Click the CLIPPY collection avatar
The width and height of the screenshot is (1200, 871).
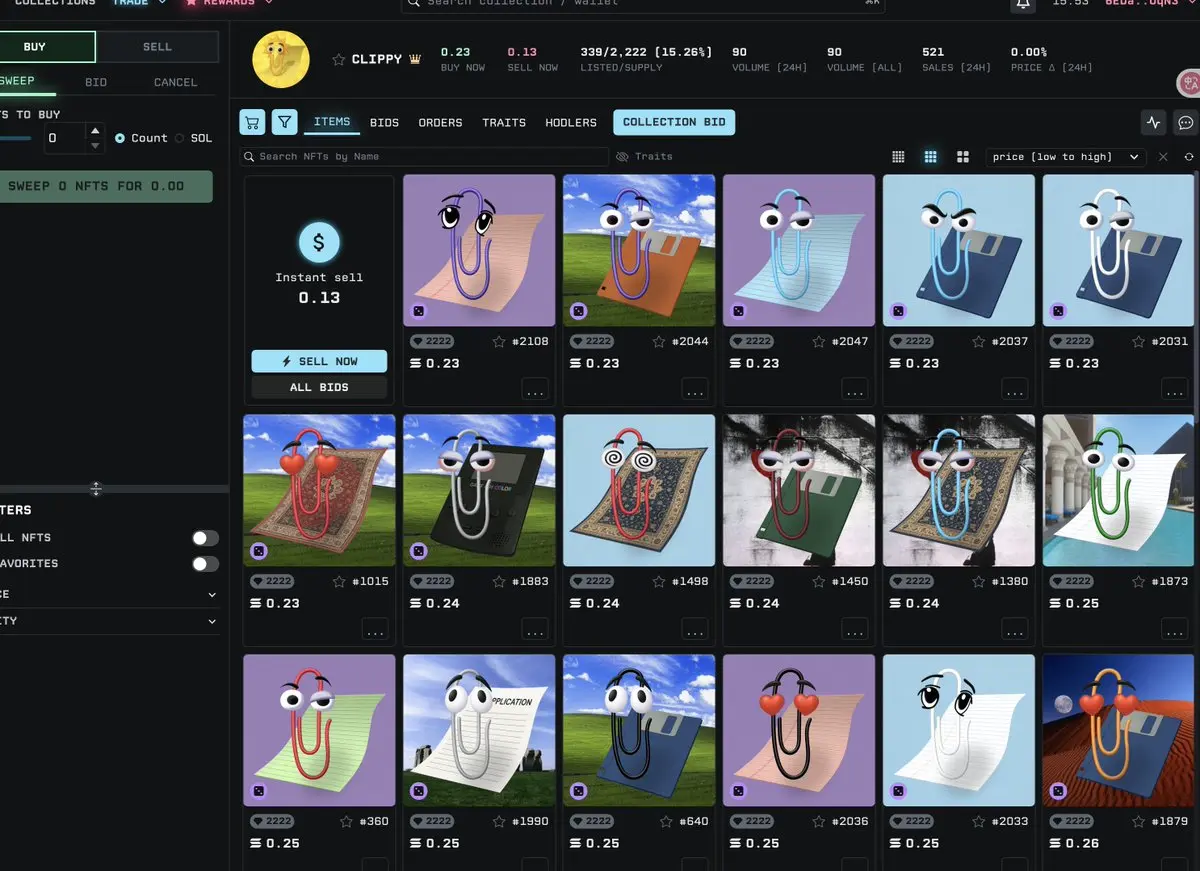click(281, 60)
